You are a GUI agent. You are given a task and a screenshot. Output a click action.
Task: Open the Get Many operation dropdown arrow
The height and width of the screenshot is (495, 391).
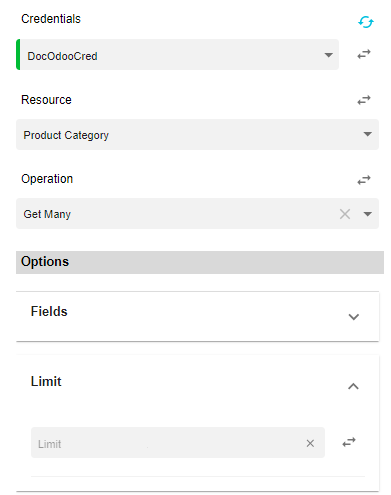367,214
